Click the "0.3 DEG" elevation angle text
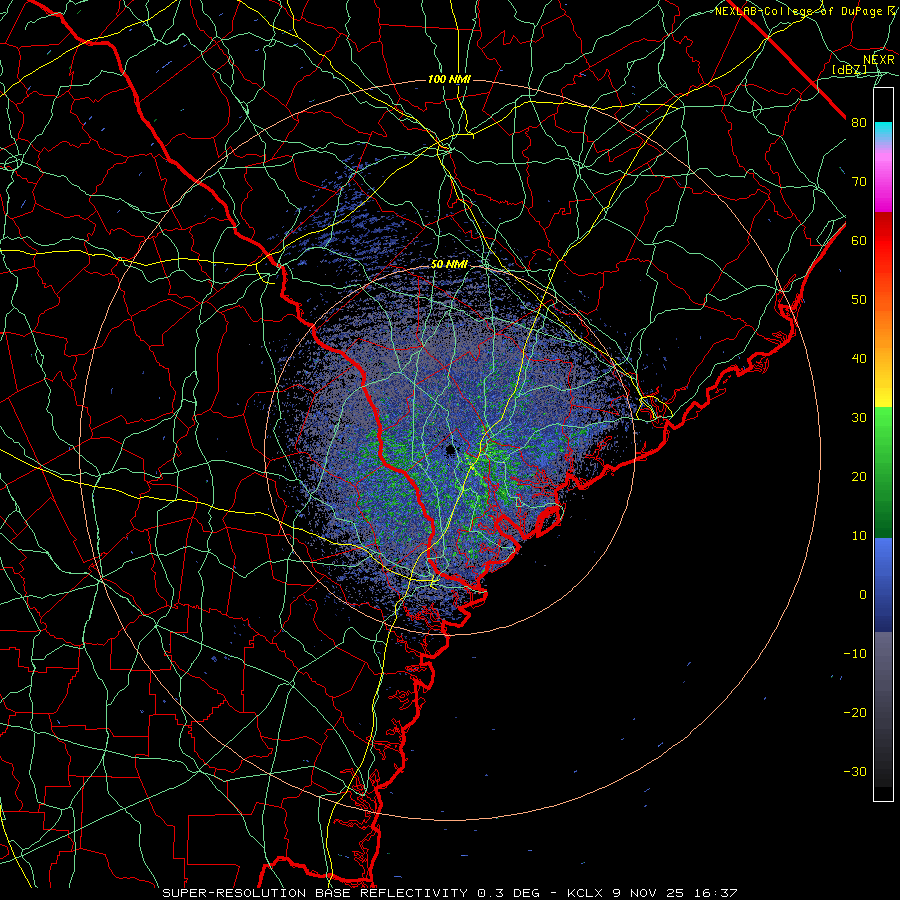Screen dimensions: 900x900 [x=509, y=893]
